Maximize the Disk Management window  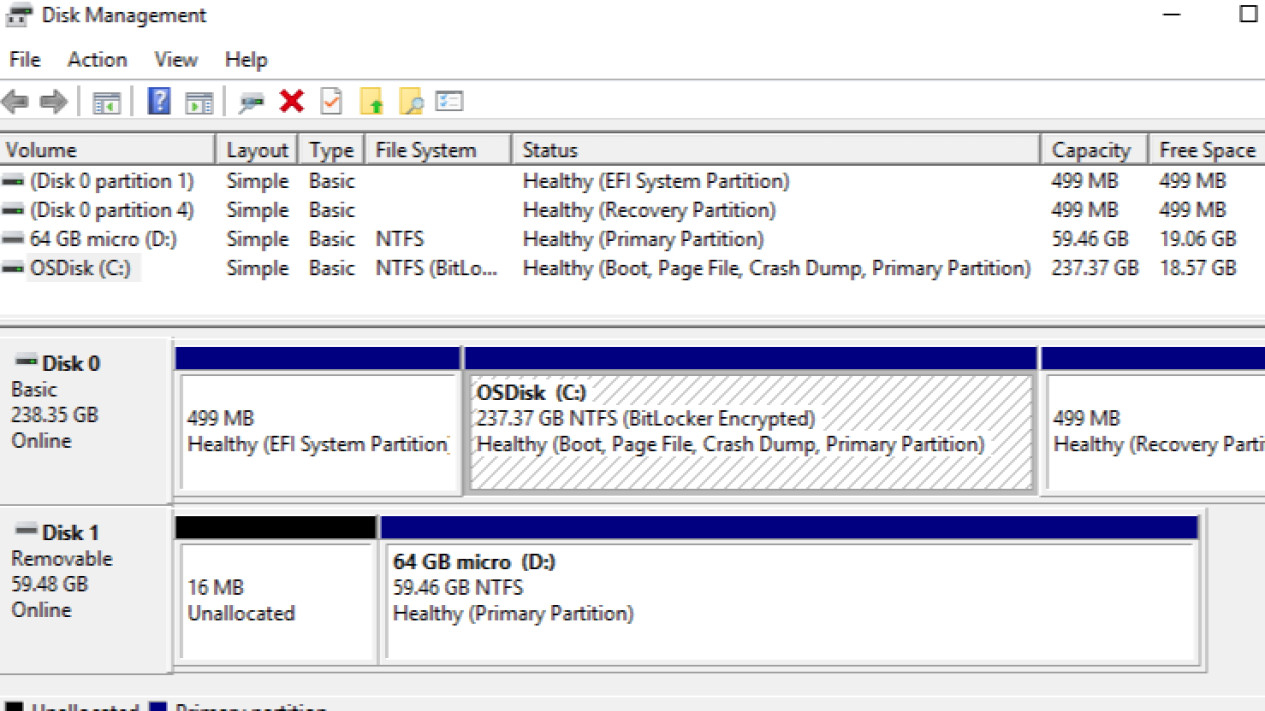1248,14
